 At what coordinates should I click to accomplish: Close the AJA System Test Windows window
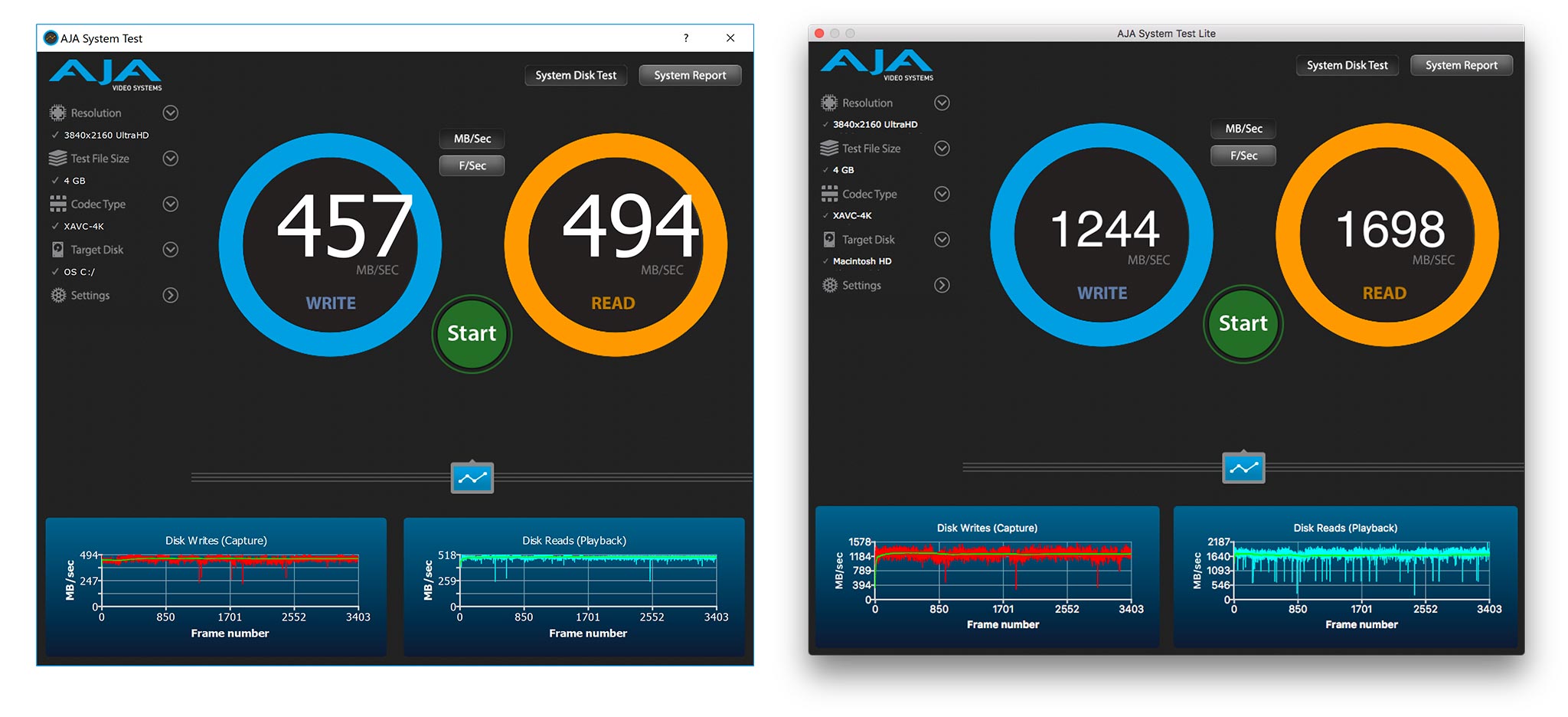click(x=730, y=38)
